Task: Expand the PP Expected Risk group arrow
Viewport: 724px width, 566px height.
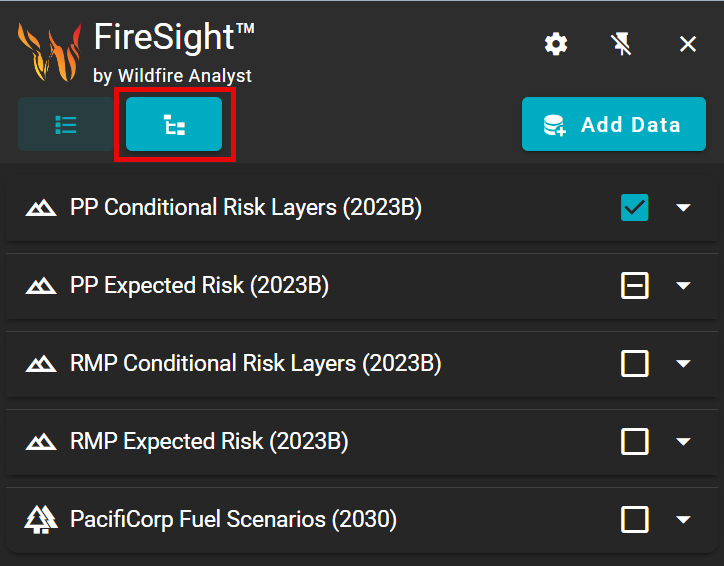Action: click(684, 286)
